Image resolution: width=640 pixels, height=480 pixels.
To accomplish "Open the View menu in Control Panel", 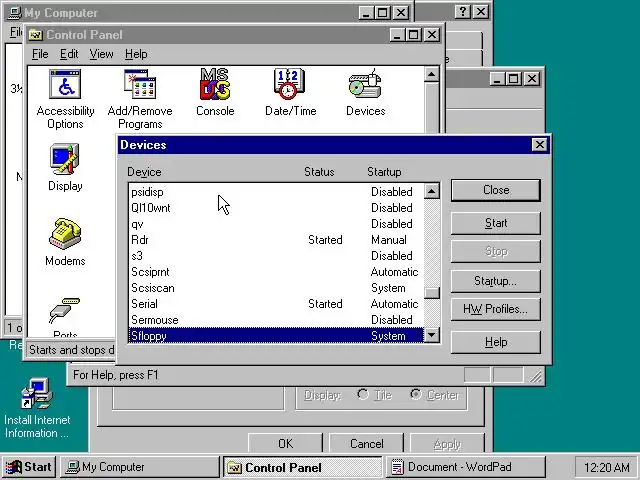I will (x=101, y=54).
